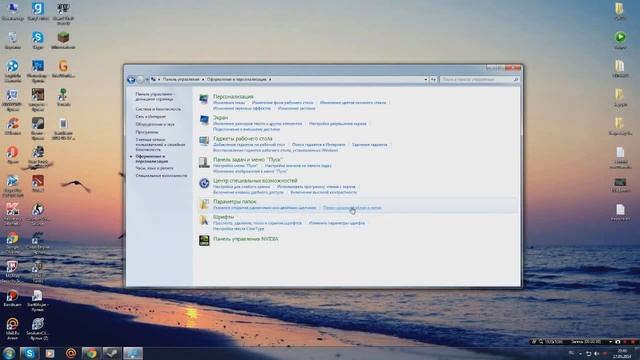Click Панель управления NVIDIA heading link
The width and height of the screenshot is (640, 360).
[246, 239]
